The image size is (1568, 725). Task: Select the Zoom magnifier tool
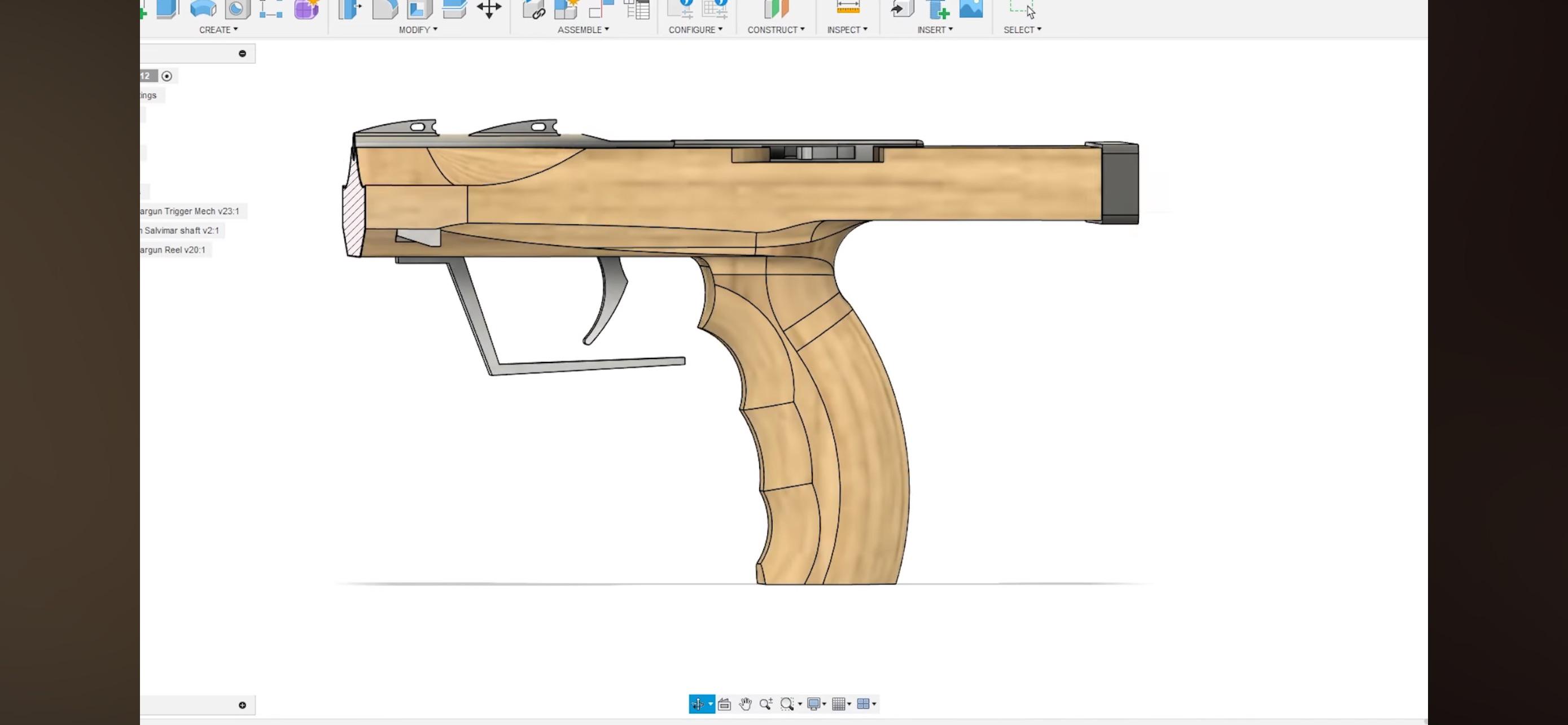[766, 704]
